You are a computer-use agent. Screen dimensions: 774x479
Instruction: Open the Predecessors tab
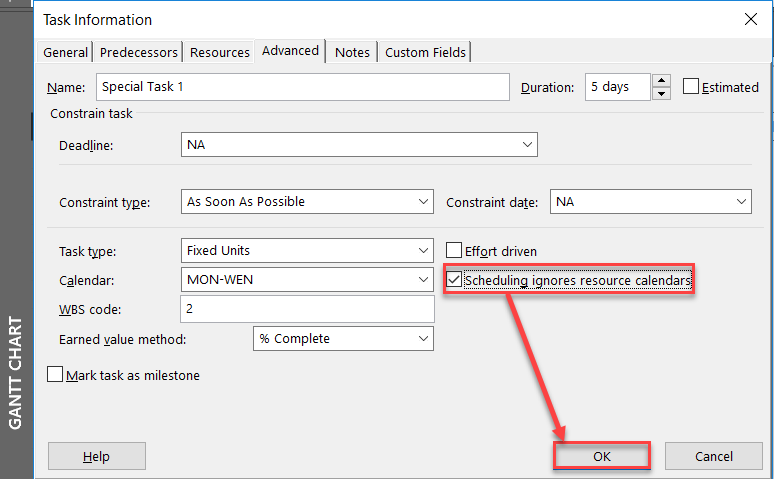tap(139, 52)
